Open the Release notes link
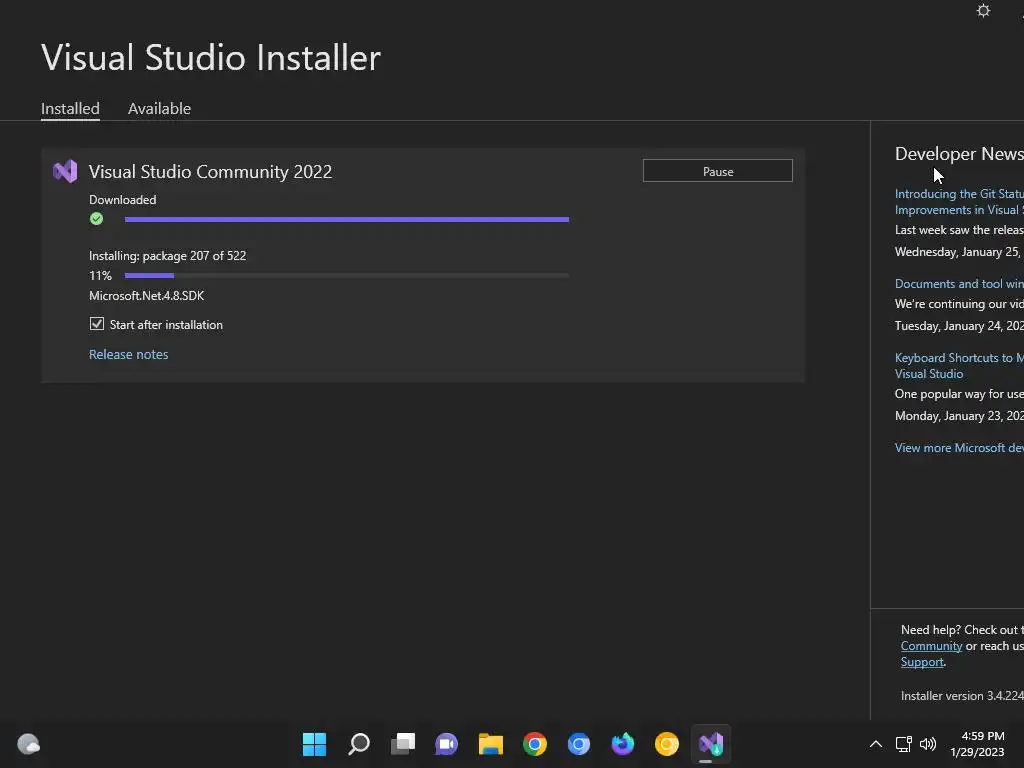This screenshot has width=1024, height=768. tap(129, 354)
